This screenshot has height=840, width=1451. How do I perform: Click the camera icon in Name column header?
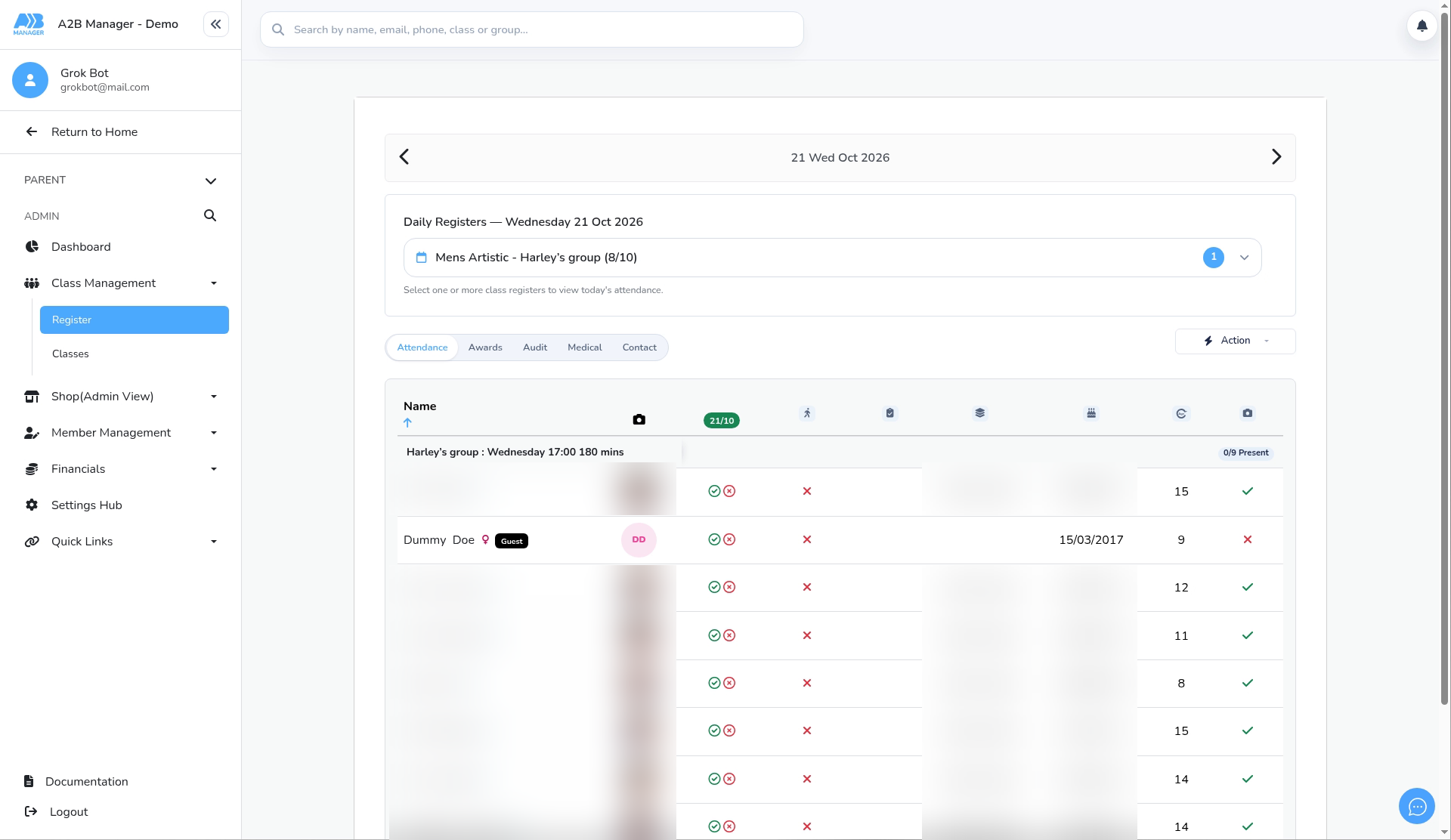[x=639, y=419]
